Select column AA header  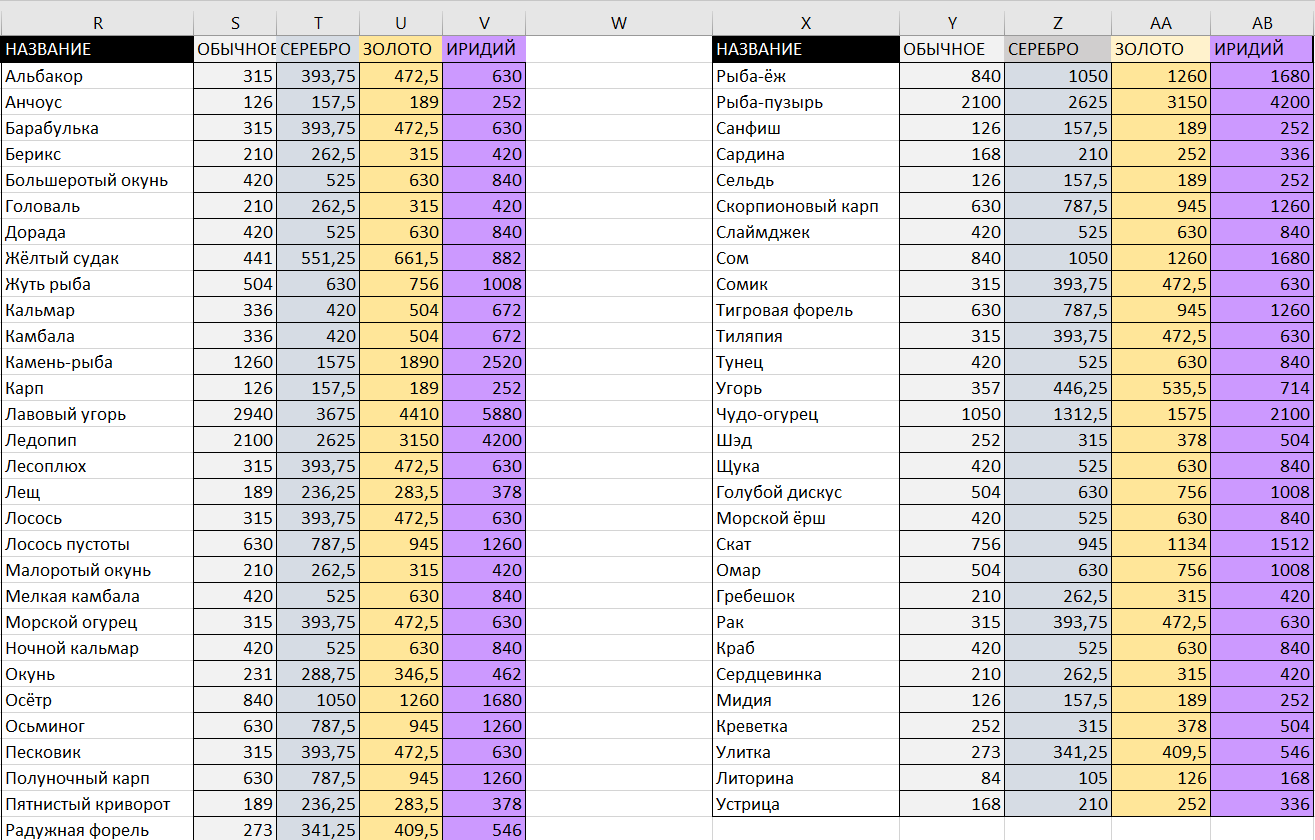pyautogui.click(x=1161, y=23)
